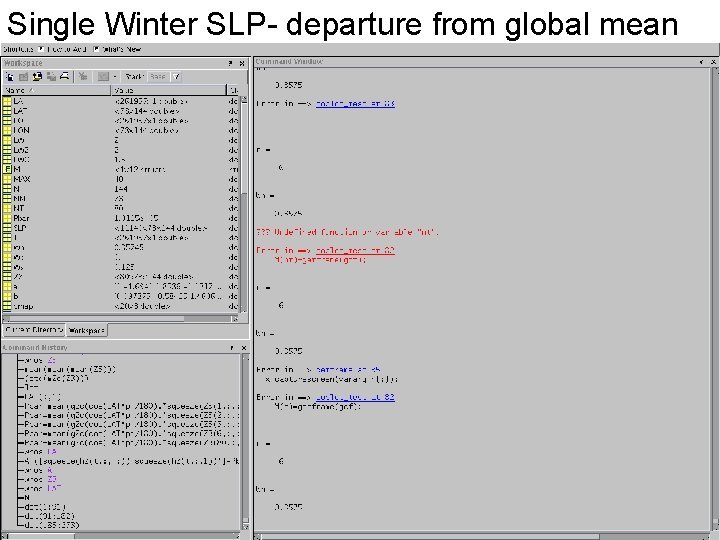This screenshot has height=540, width=720.
Task: Click the value of variable Pbar
Action: (136, 218)
